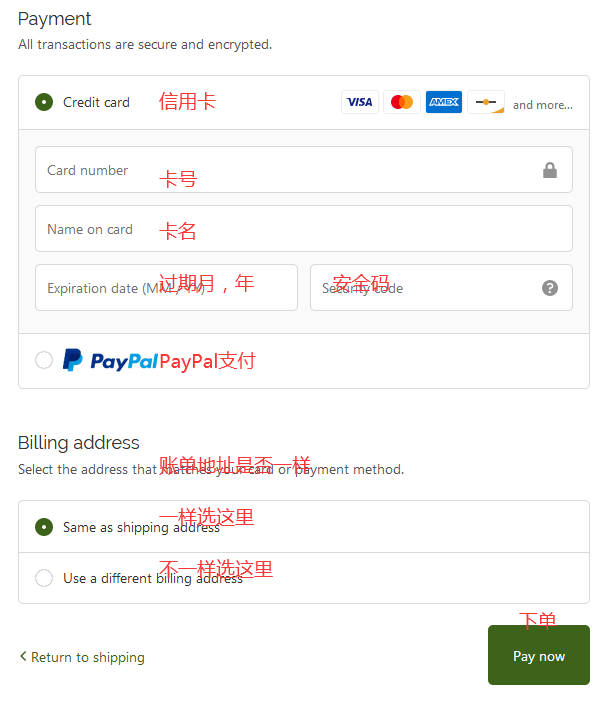Click the American Express logo icon
Viewport: 615px width, 716px height.
444,102
